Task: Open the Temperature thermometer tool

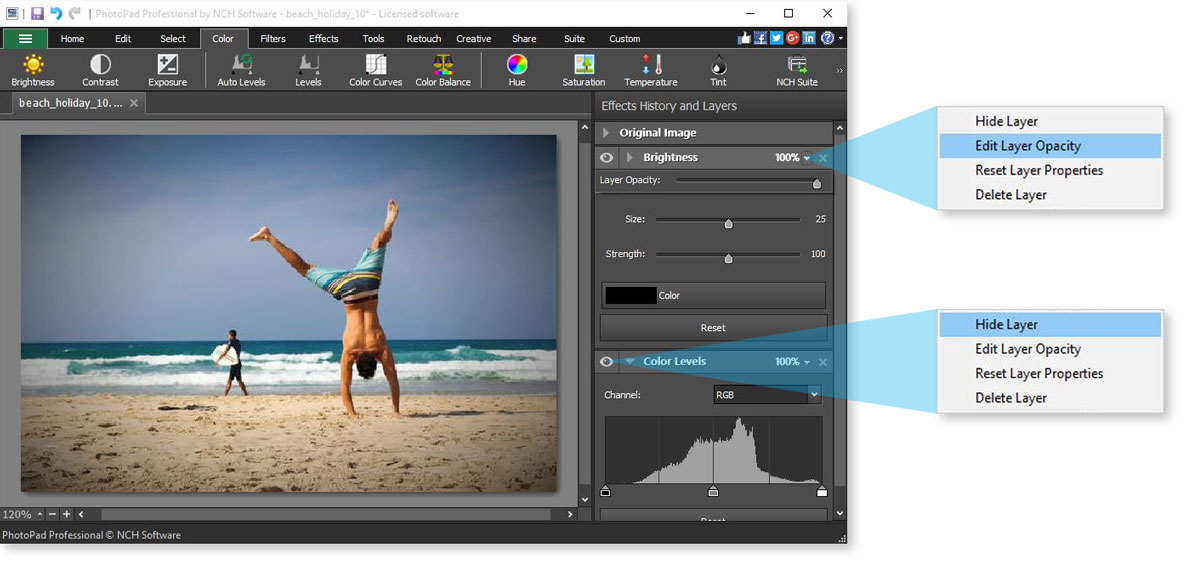Action: [x=651, y=66]
